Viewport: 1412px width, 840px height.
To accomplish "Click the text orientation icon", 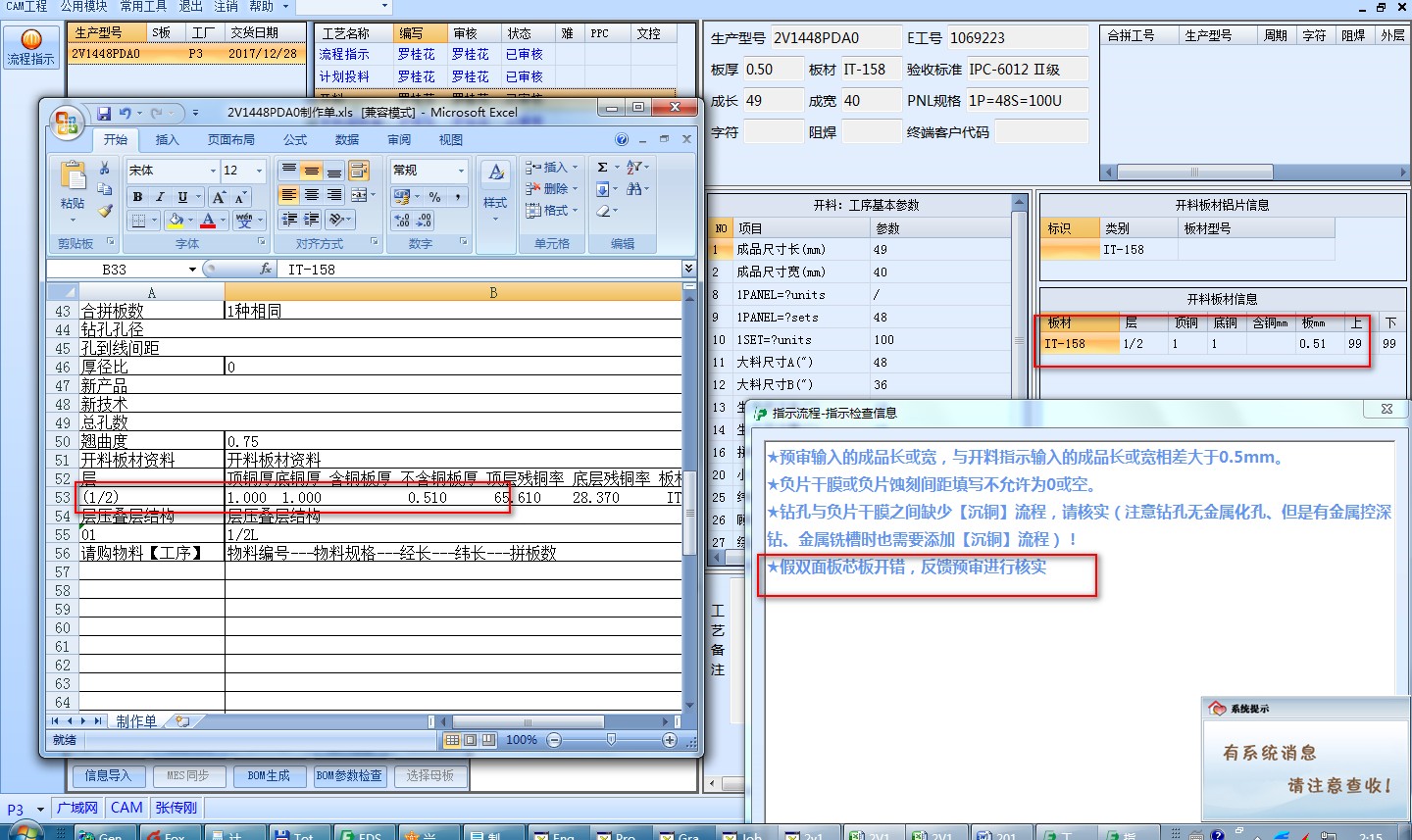I will coord(336,220).
